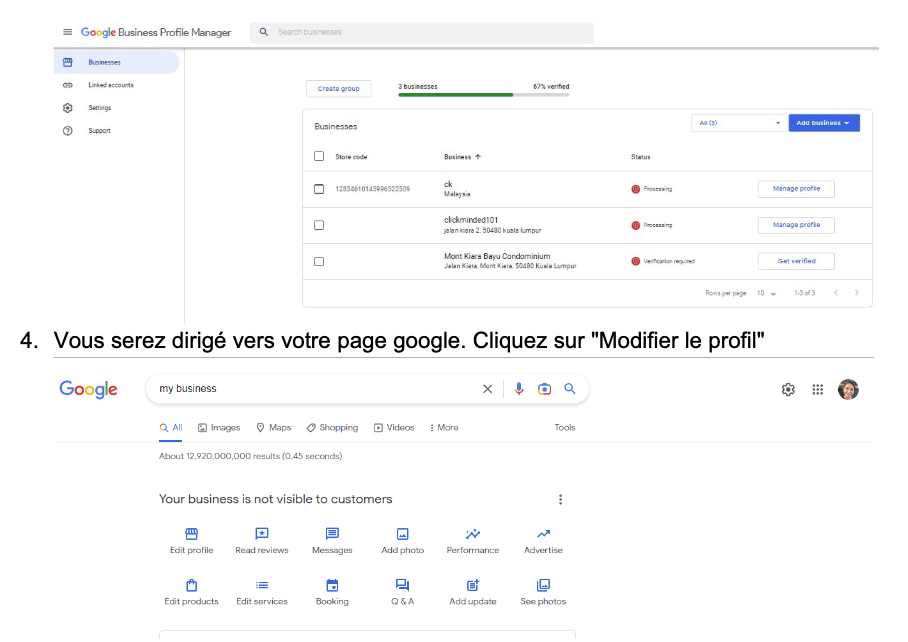The image size is (908, 642).
Task: Click the Advertise icon
Action: click(543, 534)
